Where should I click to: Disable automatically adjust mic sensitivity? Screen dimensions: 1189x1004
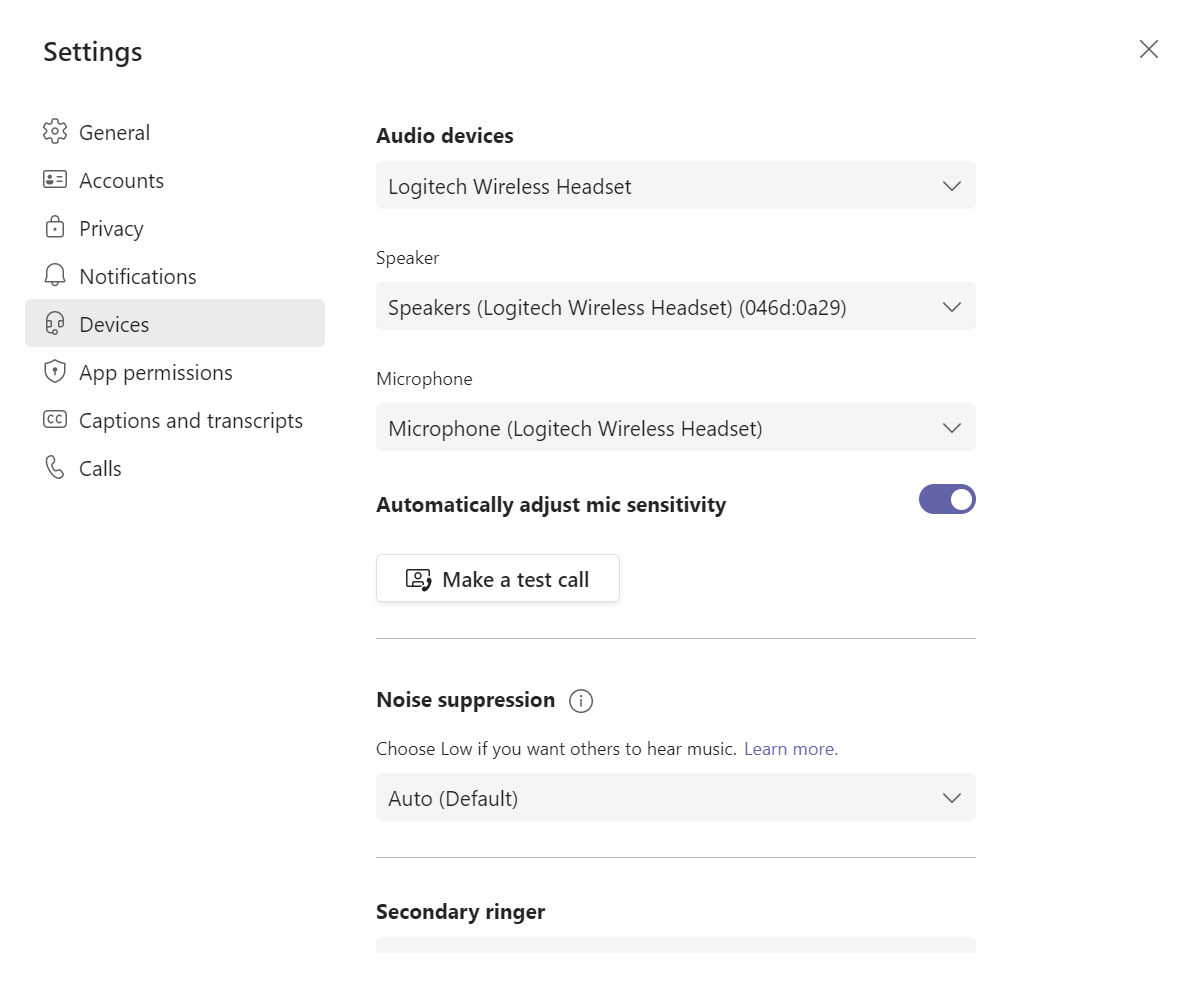947,500
